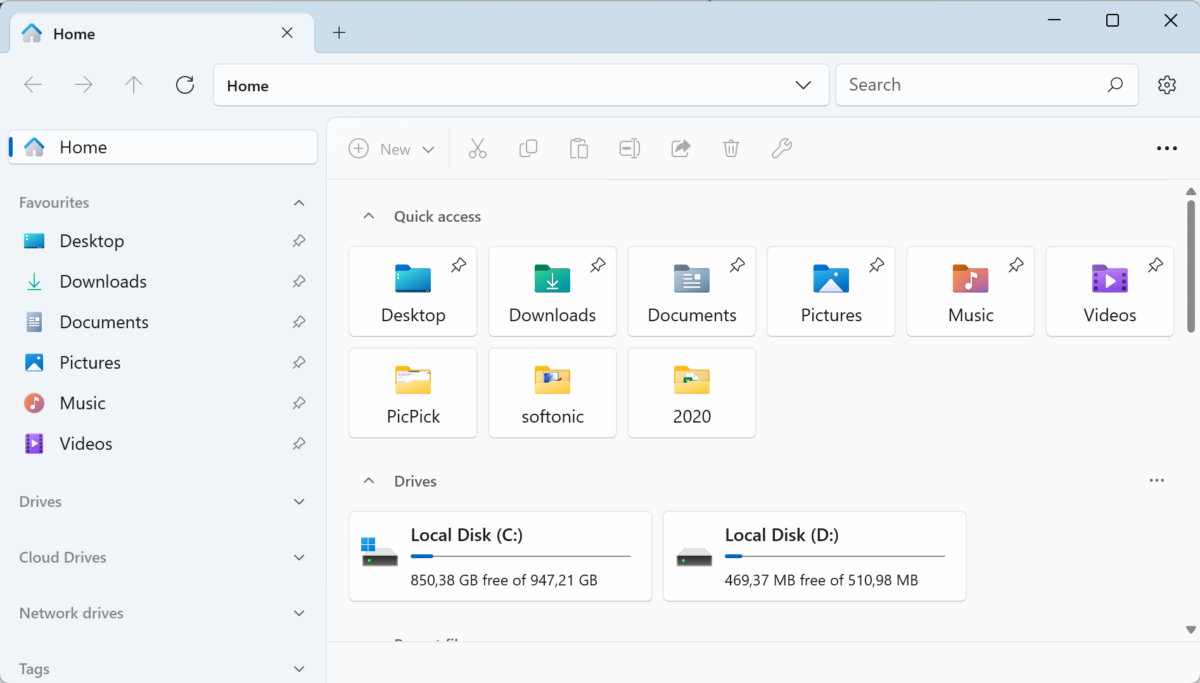Pin the Pictures Quick access card
This screenshot has height=683, width=1200.
876,265
